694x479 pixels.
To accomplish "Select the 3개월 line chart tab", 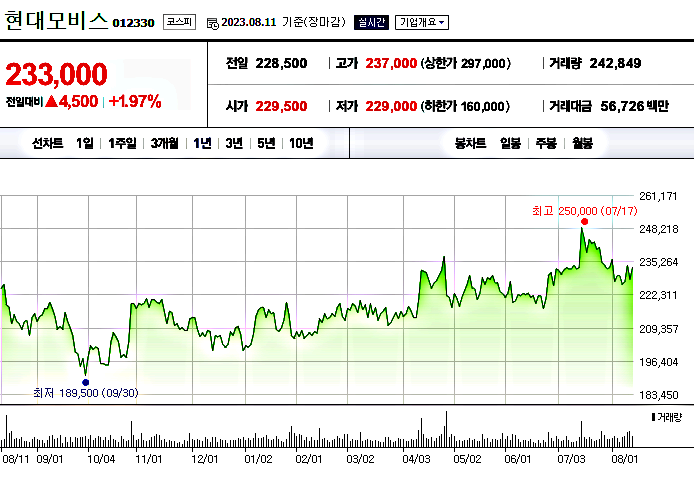I will click(x=164, y=143).
